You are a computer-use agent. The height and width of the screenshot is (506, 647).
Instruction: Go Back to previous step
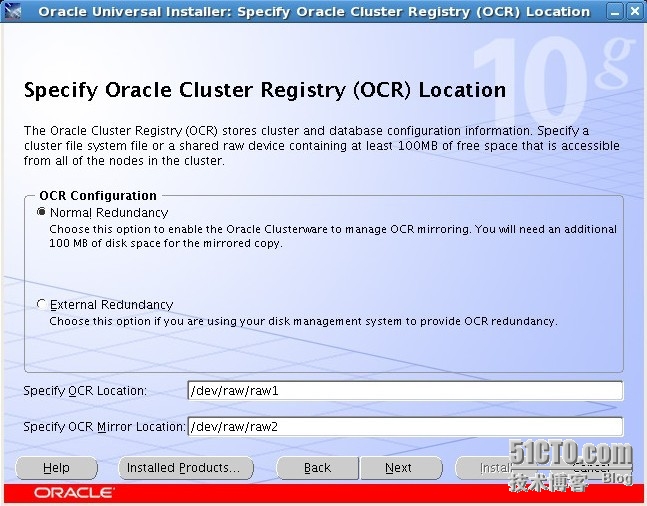(317, 468)
